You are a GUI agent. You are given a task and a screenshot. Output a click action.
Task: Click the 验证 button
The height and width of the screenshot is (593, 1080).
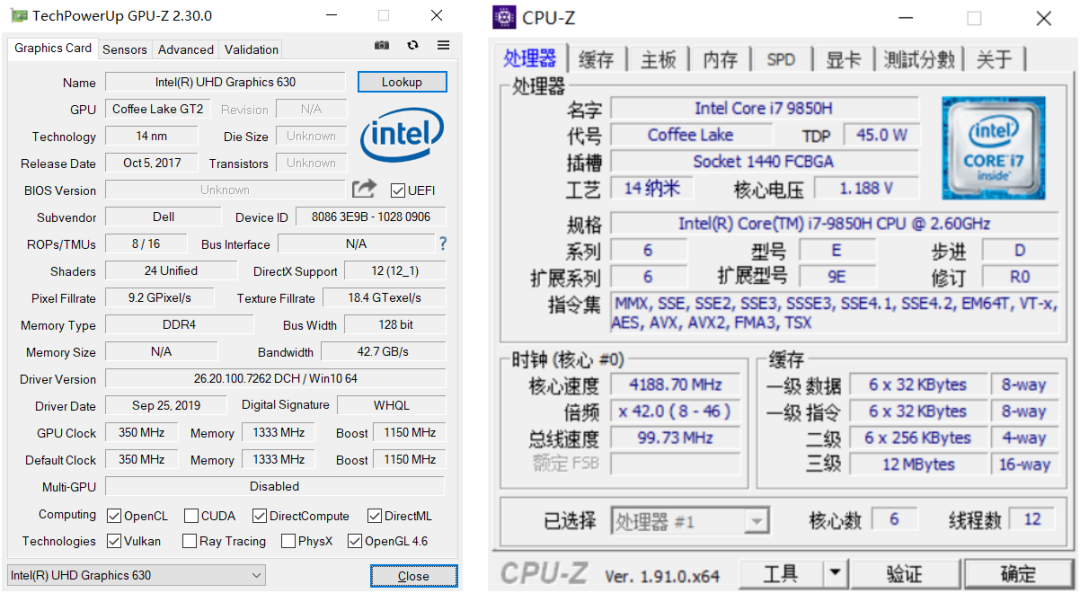(x=904, y=572)
